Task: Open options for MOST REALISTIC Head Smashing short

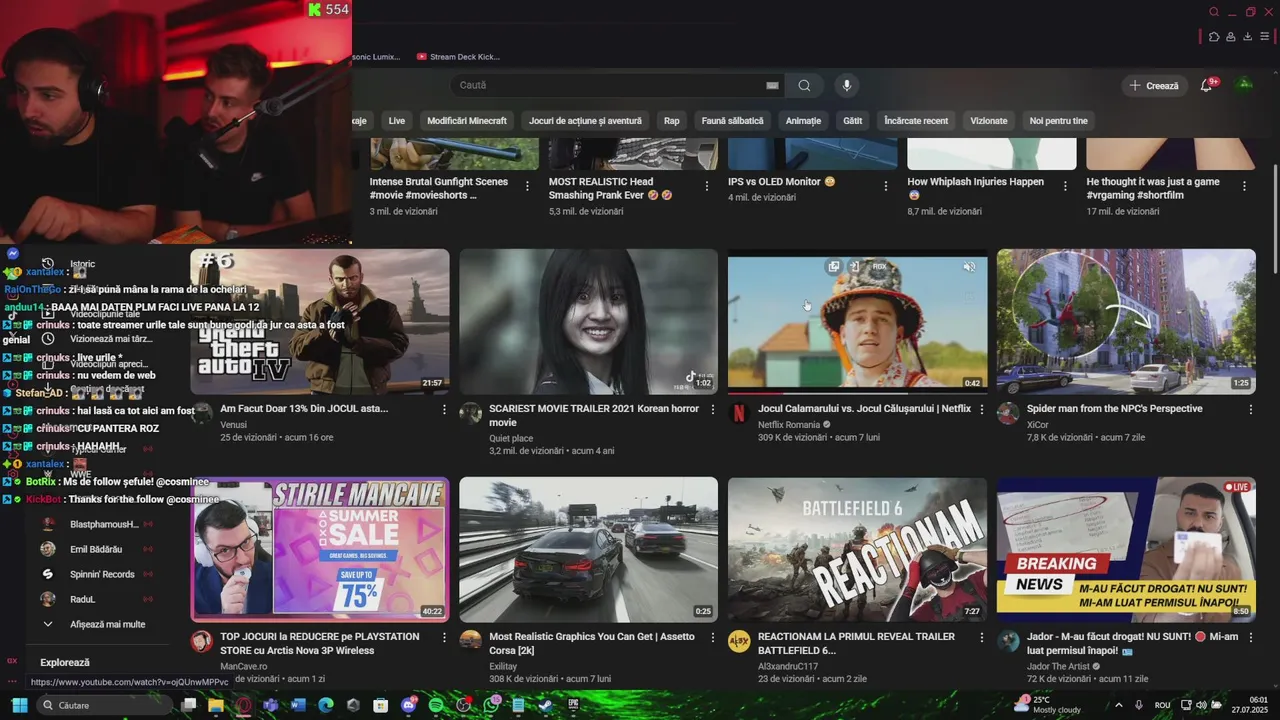Action: pos(706,186)
